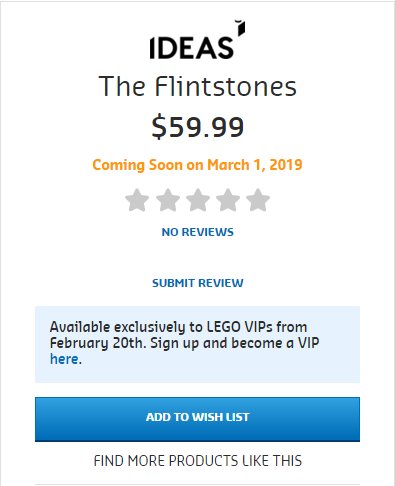395x486 pixels.
Task: Click the $59.99 price text
Action: [198, 127]
